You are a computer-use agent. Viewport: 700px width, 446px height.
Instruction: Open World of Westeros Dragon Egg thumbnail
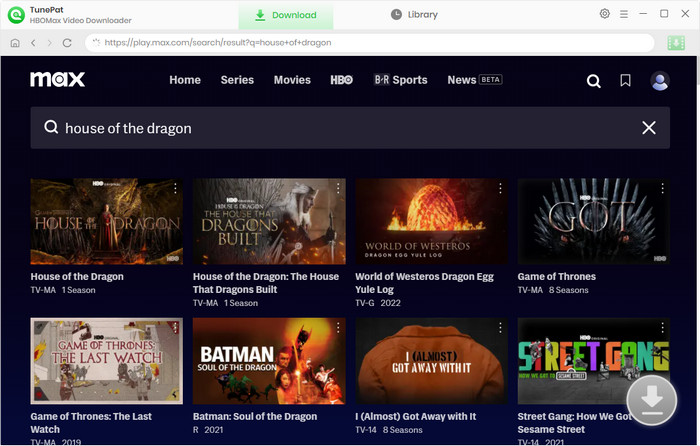[x=431, y=221]
